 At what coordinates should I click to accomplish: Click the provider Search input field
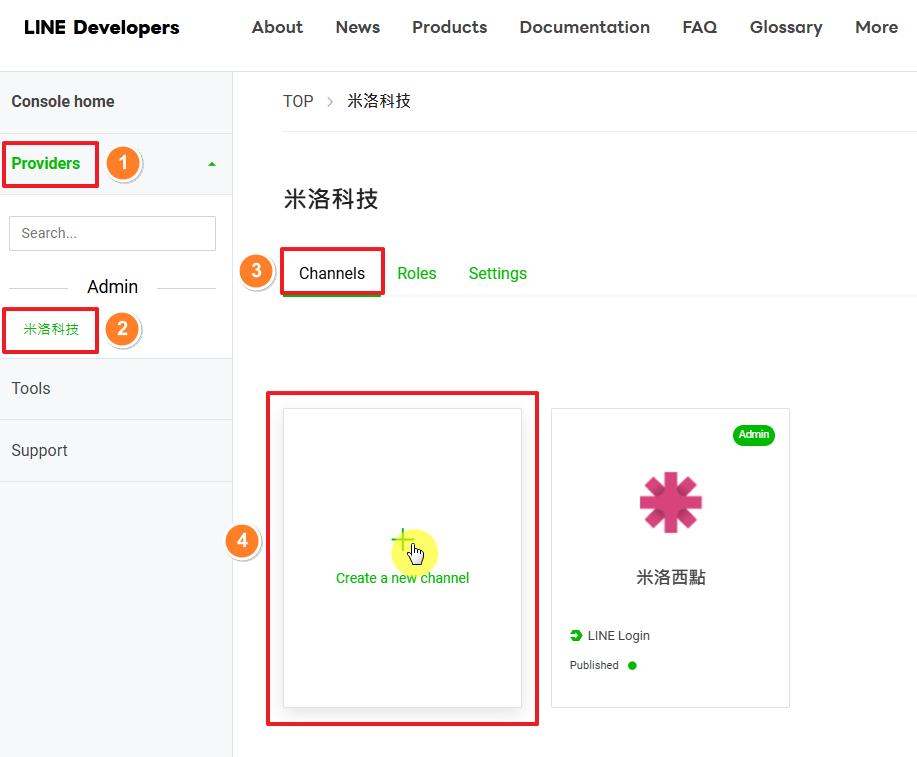click(112, 233)
